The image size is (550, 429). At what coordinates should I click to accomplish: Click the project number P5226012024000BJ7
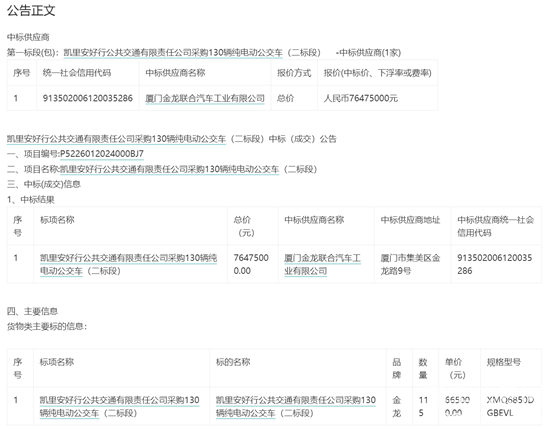click(x=102, y=154)
